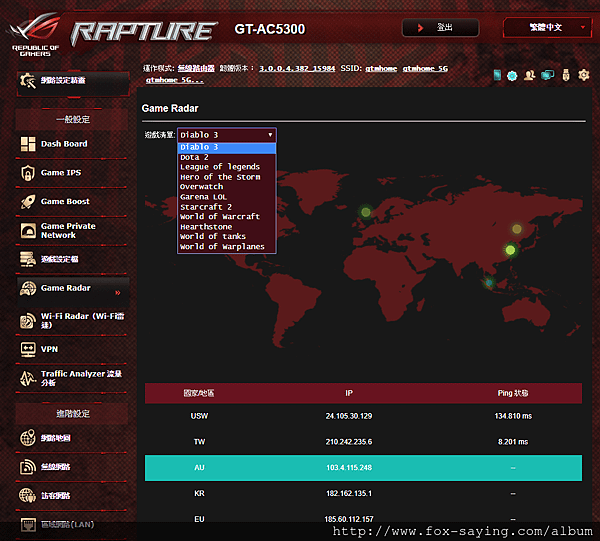
Task: Click the ping value 8.201 ms
Action: (513, 442)
